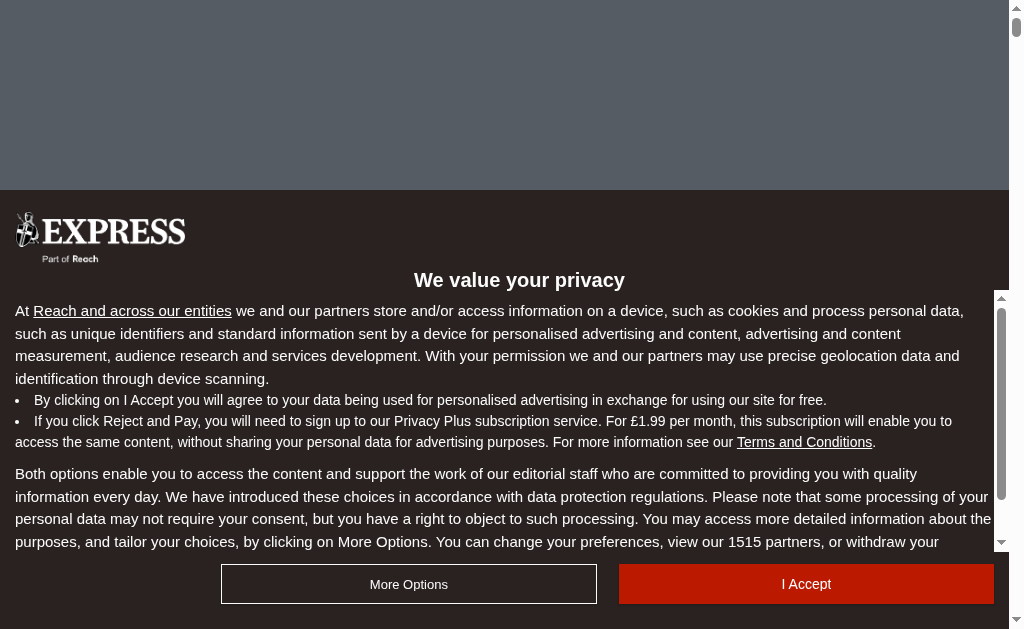Click the consent scrollbar track below thumb

pyautogui.click(x=1001, y=518)
